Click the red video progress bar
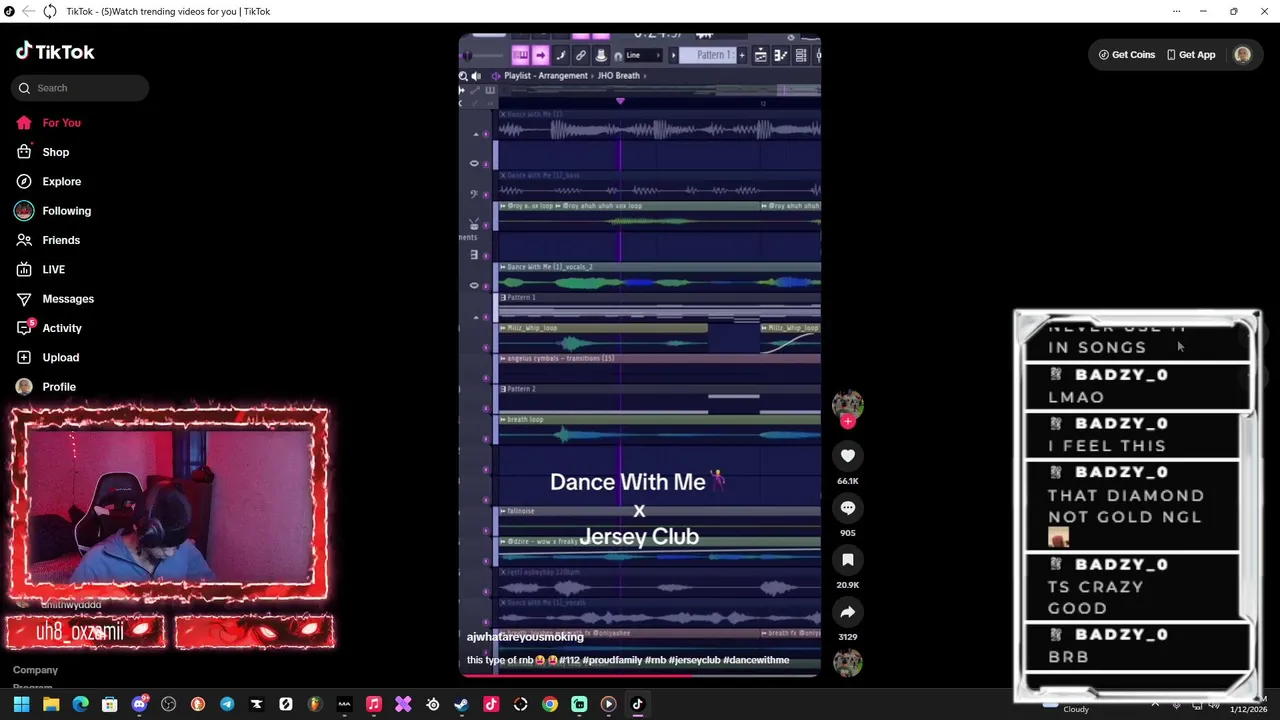 (640, 676)
